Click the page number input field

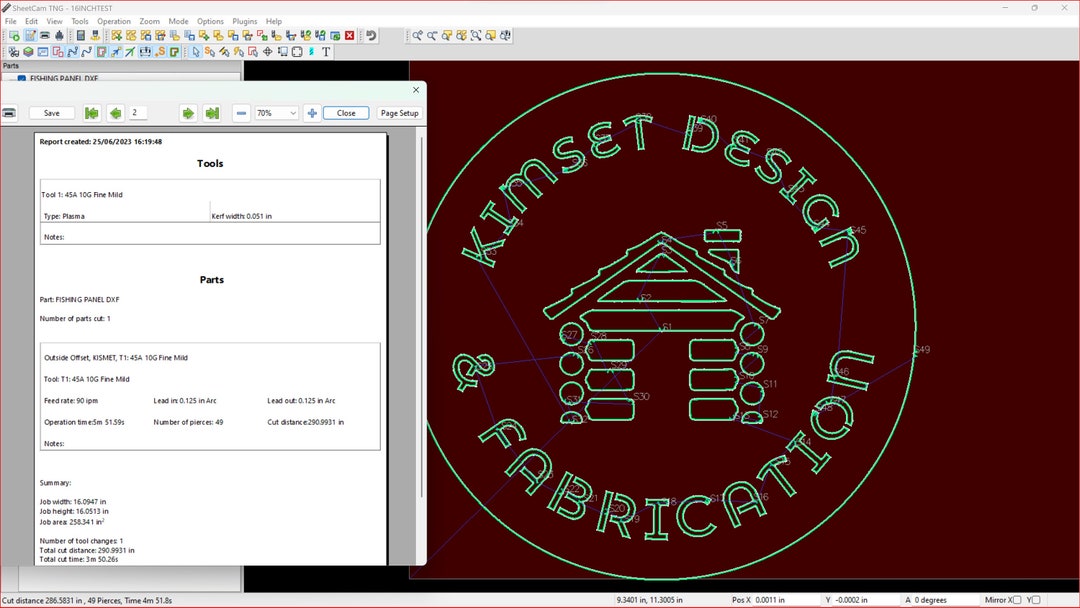[136, 113]
